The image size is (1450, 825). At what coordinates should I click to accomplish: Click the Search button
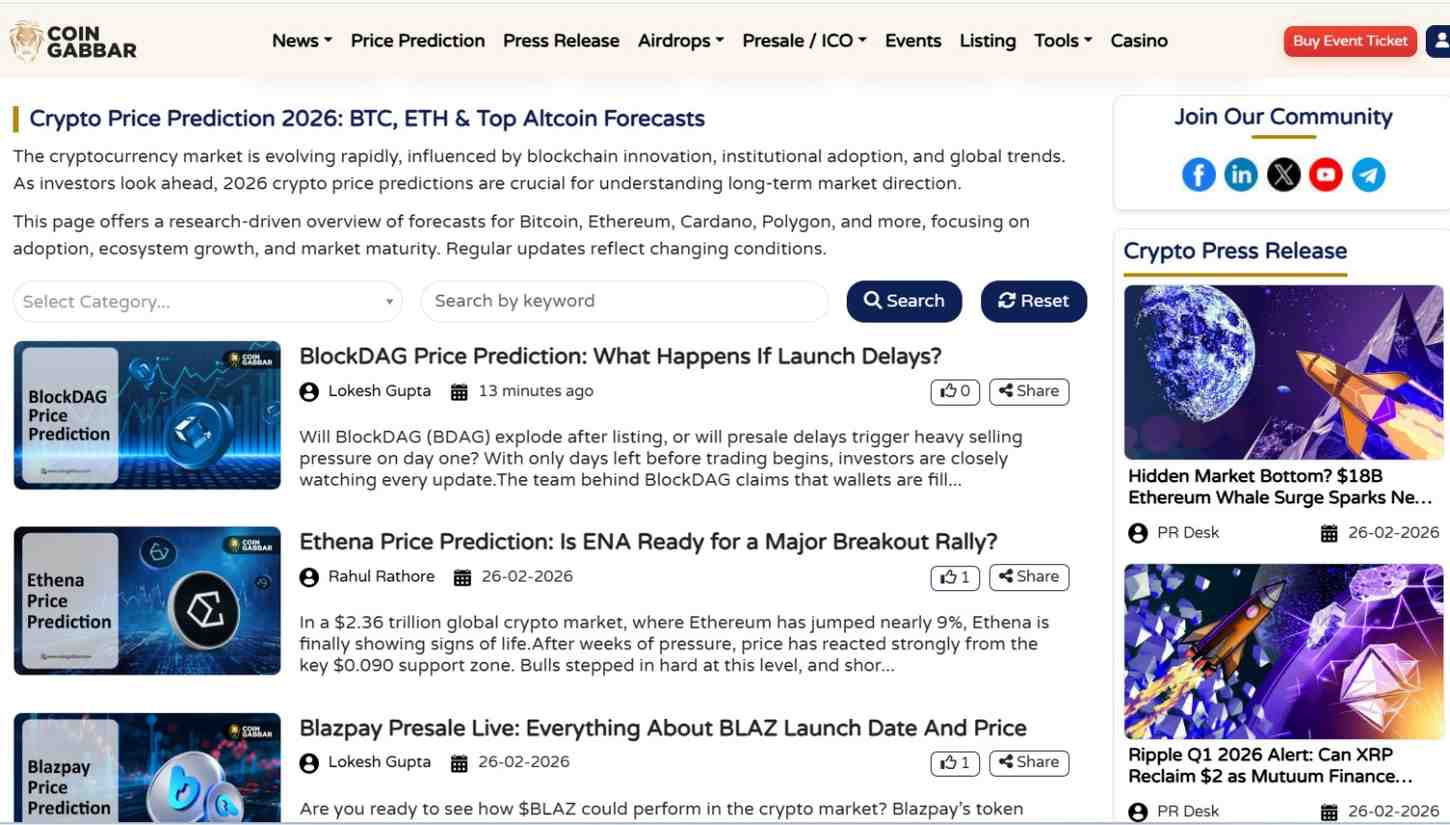904,301
